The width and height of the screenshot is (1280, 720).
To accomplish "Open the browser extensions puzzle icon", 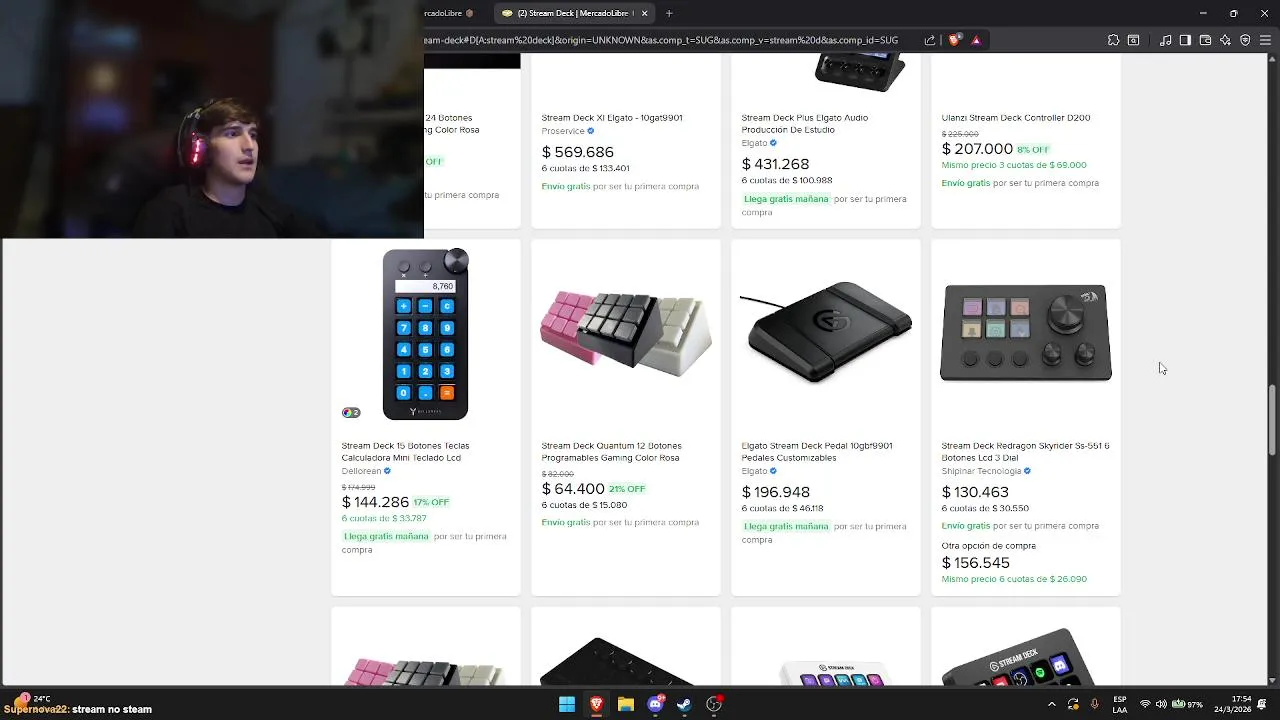I will [x=1113, y=40].
